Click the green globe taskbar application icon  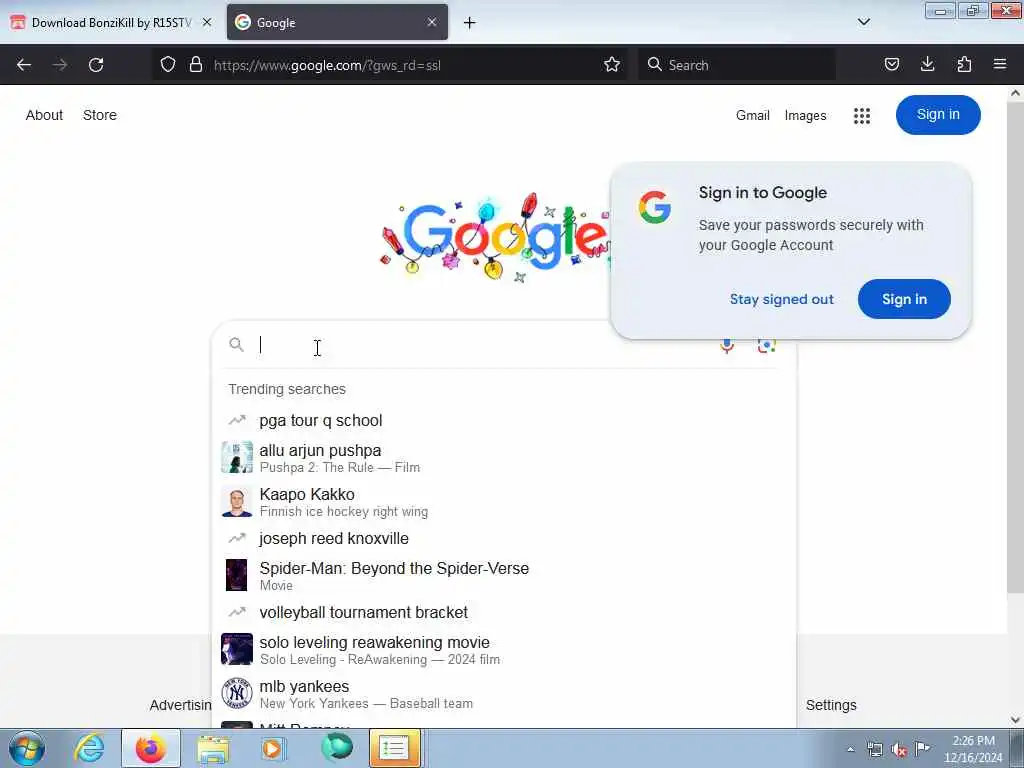336,748
